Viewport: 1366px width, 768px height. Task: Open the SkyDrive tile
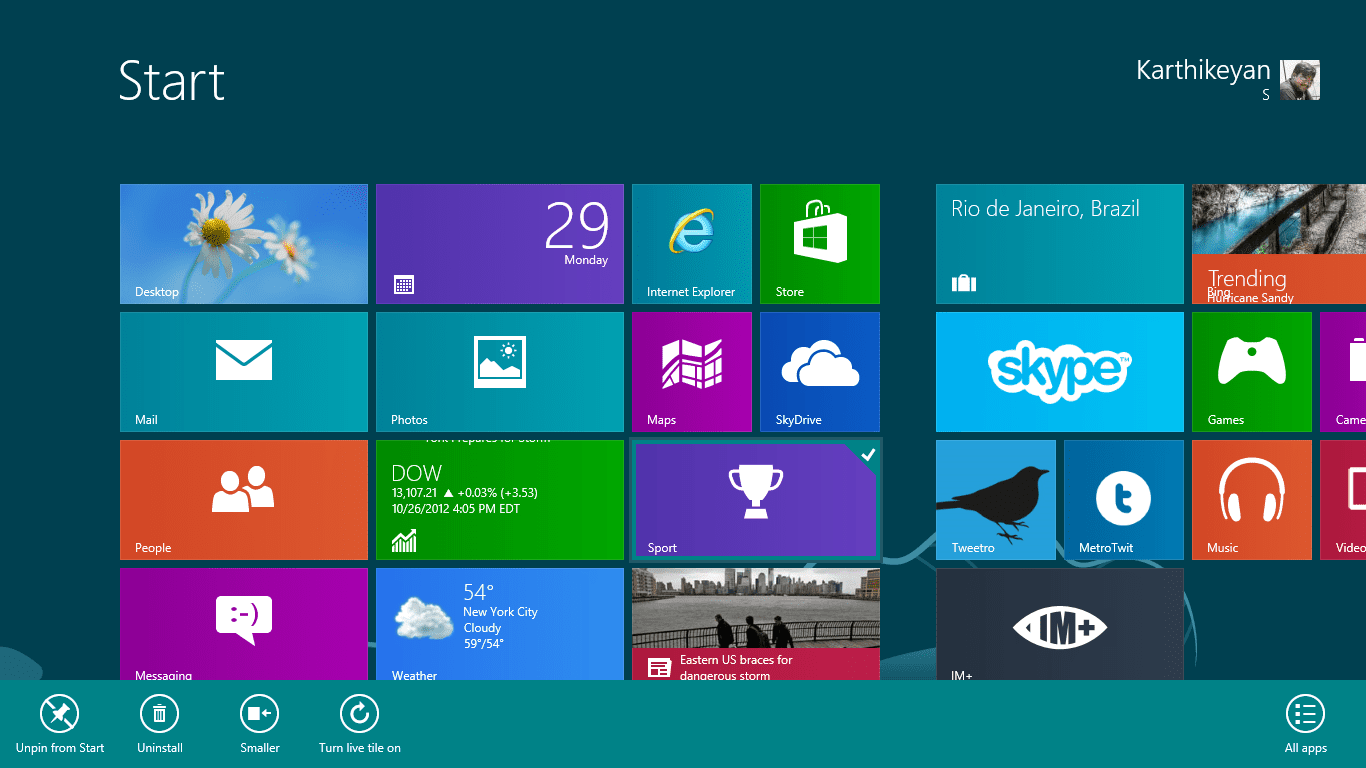[820, 372]
